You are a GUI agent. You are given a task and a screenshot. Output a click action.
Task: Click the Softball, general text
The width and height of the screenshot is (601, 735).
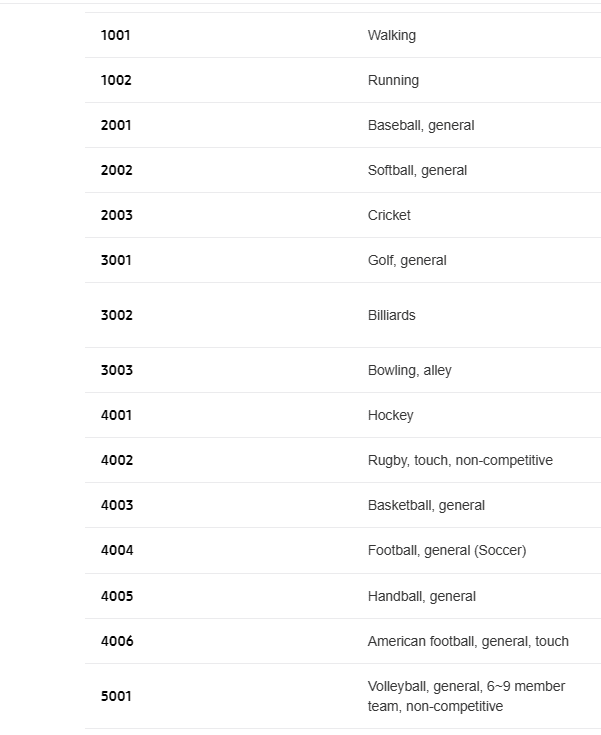coord(417,171)
